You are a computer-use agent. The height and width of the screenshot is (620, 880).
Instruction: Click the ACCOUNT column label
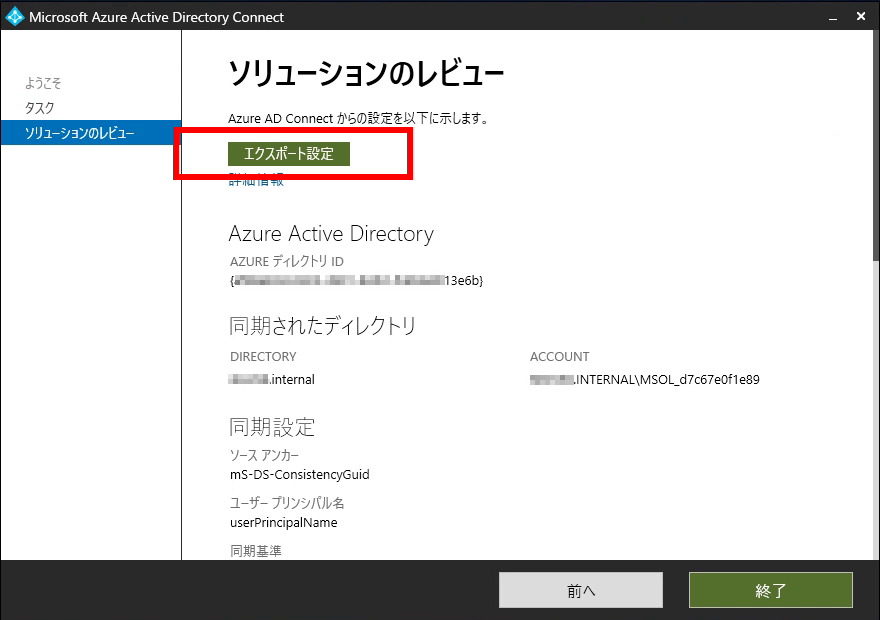click(x=560, y=357)
